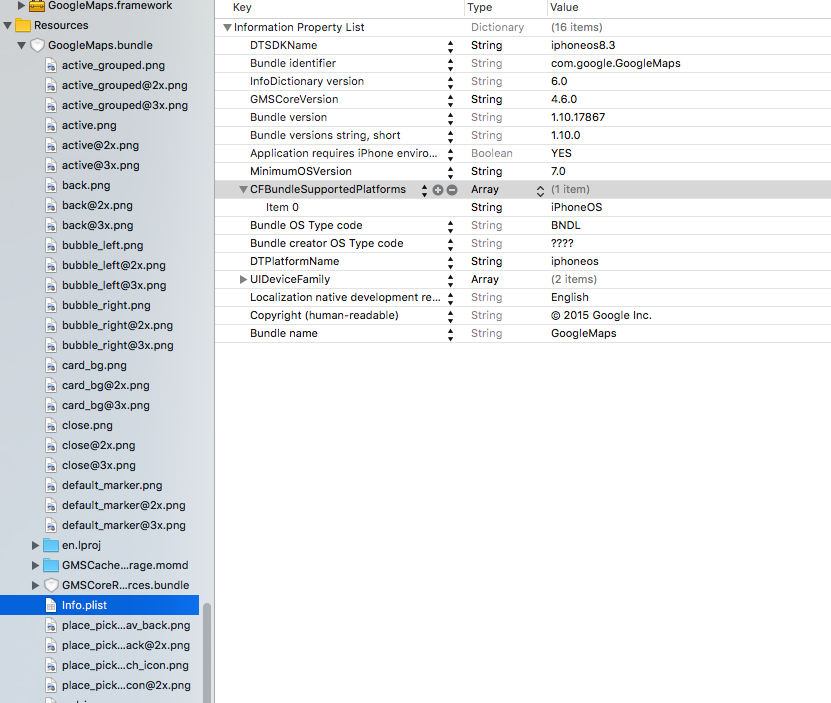Open the type popup for CFBundleSupportedPlatforms Array

pos(540,190)
